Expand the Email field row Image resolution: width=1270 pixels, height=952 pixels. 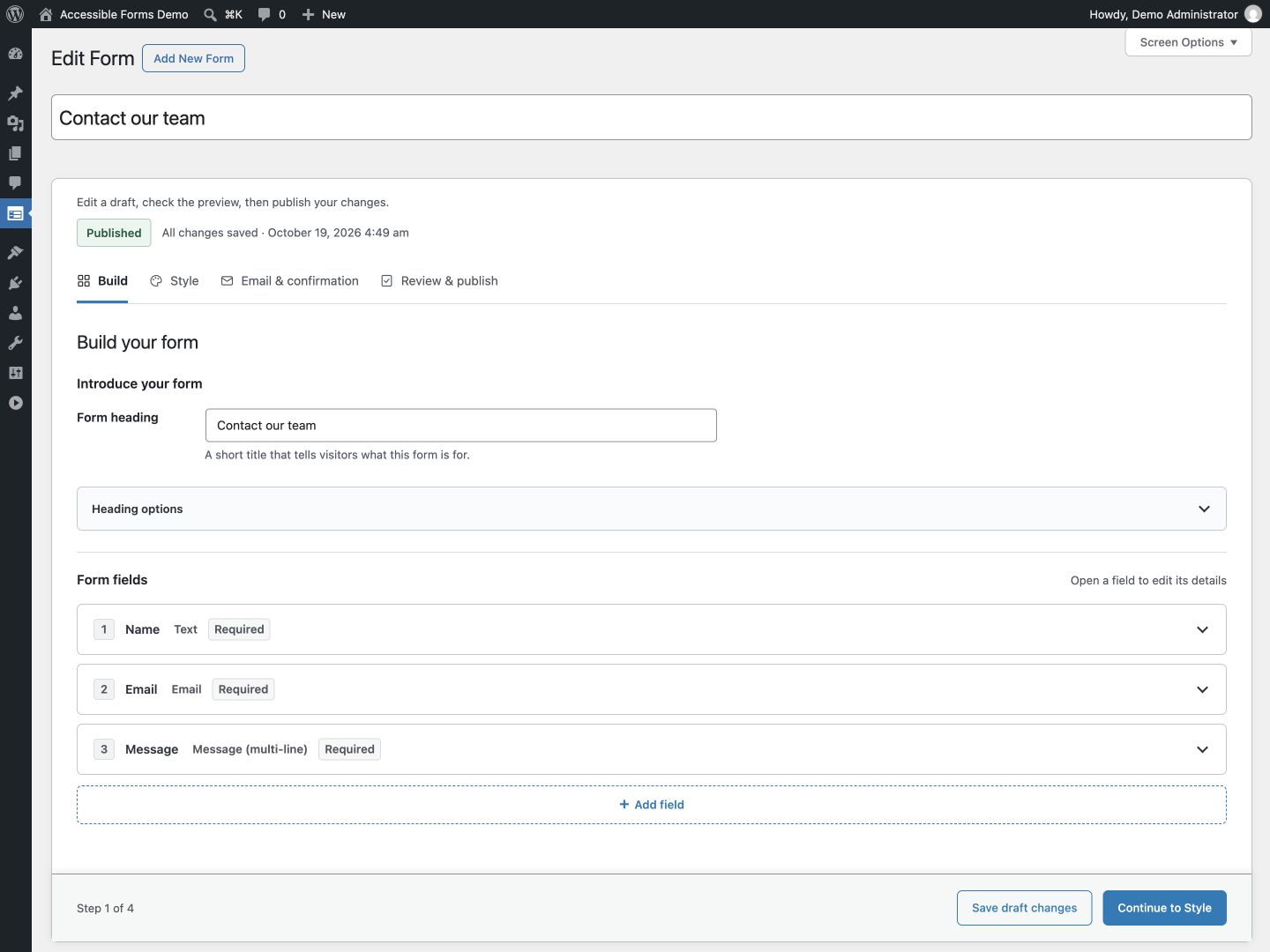point(652,689)
